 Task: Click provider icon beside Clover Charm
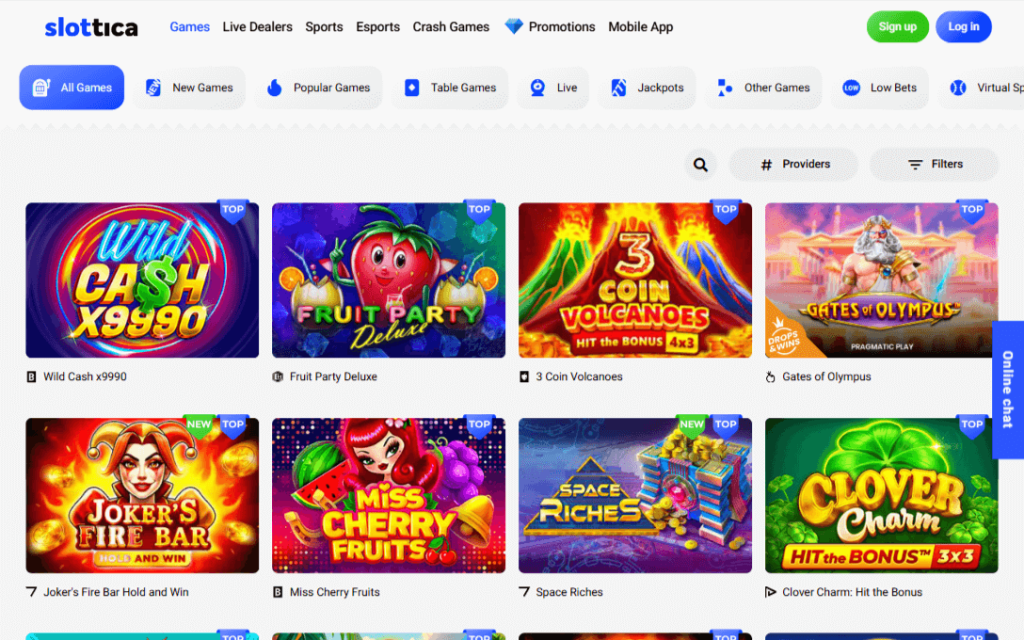[x=770, y=592]
